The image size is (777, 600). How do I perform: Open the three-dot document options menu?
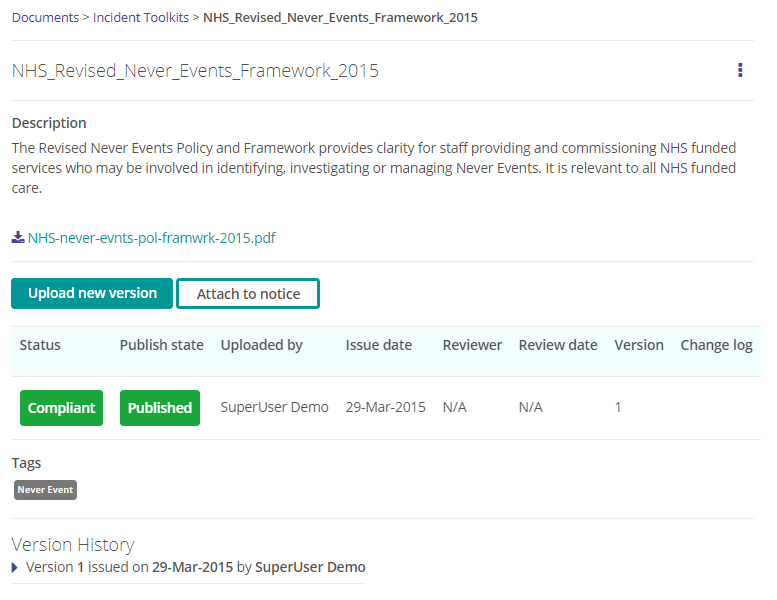(740, 70)
